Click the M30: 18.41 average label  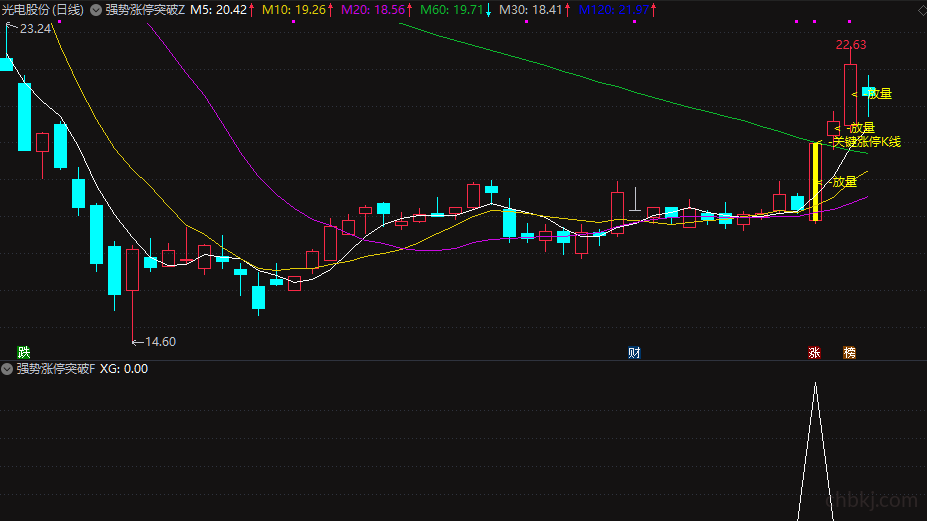531,10
